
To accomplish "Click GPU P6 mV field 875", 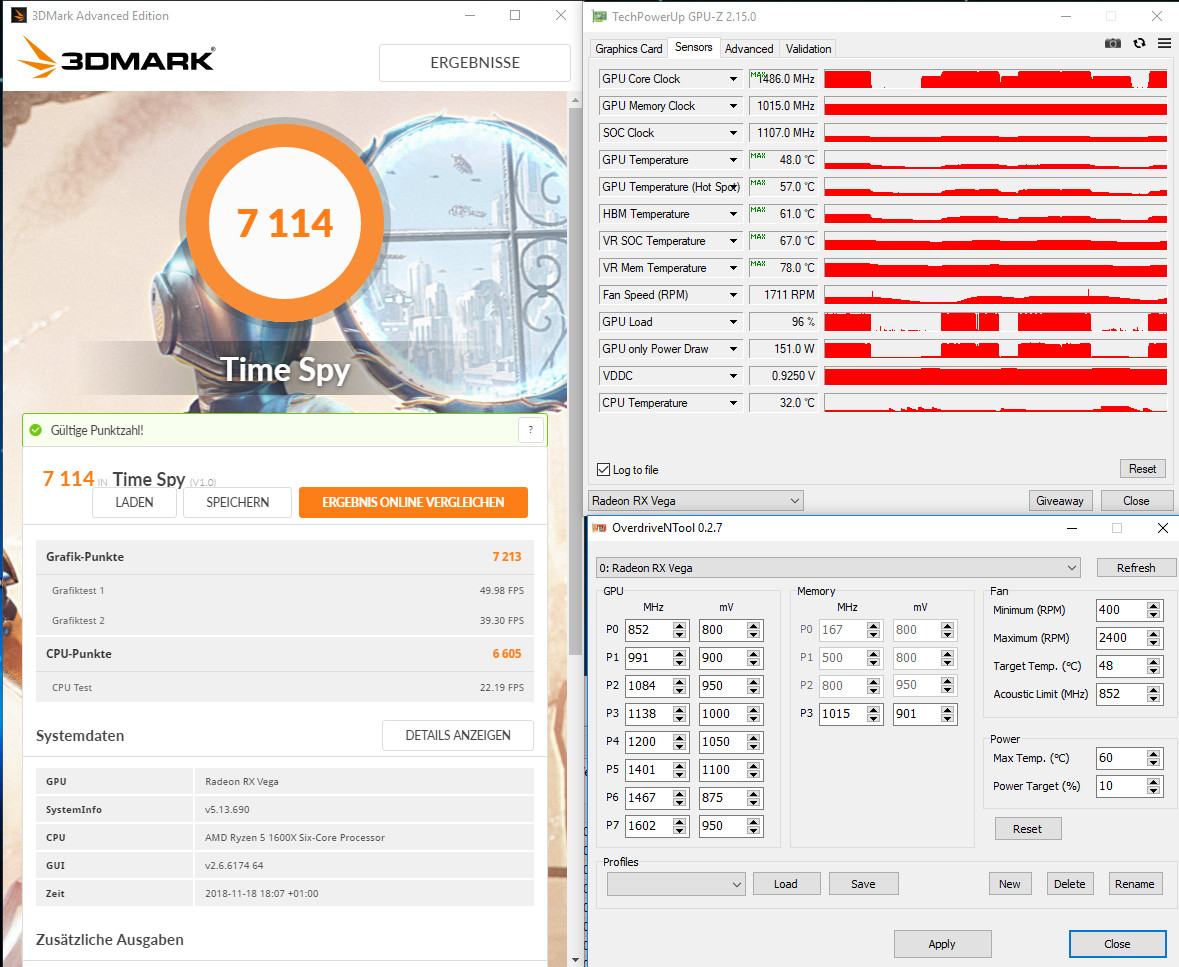I will pyautogui.click(x=723, y=798).
